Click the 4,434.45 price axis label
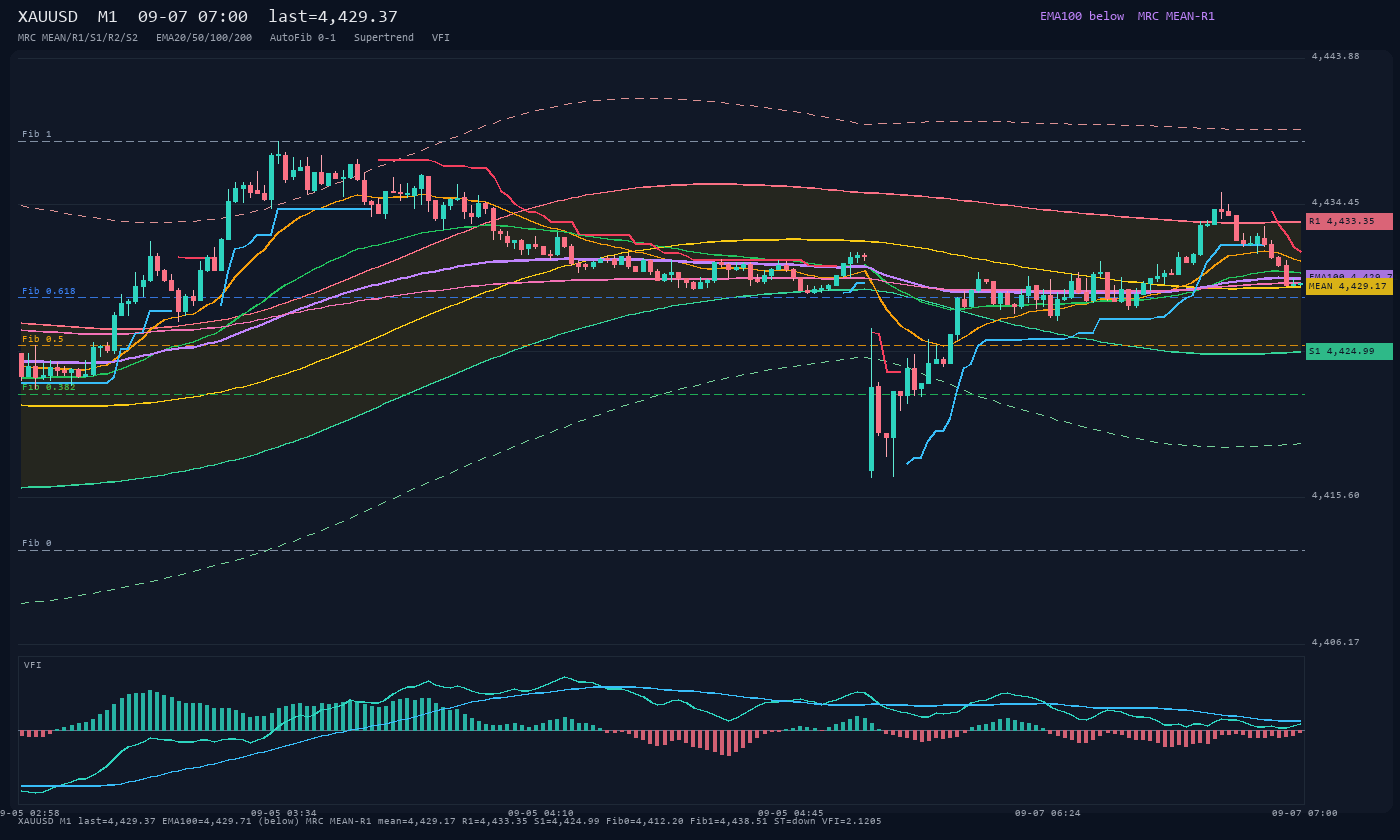This screenshot has width=1400, height=840. [1335, 202]
